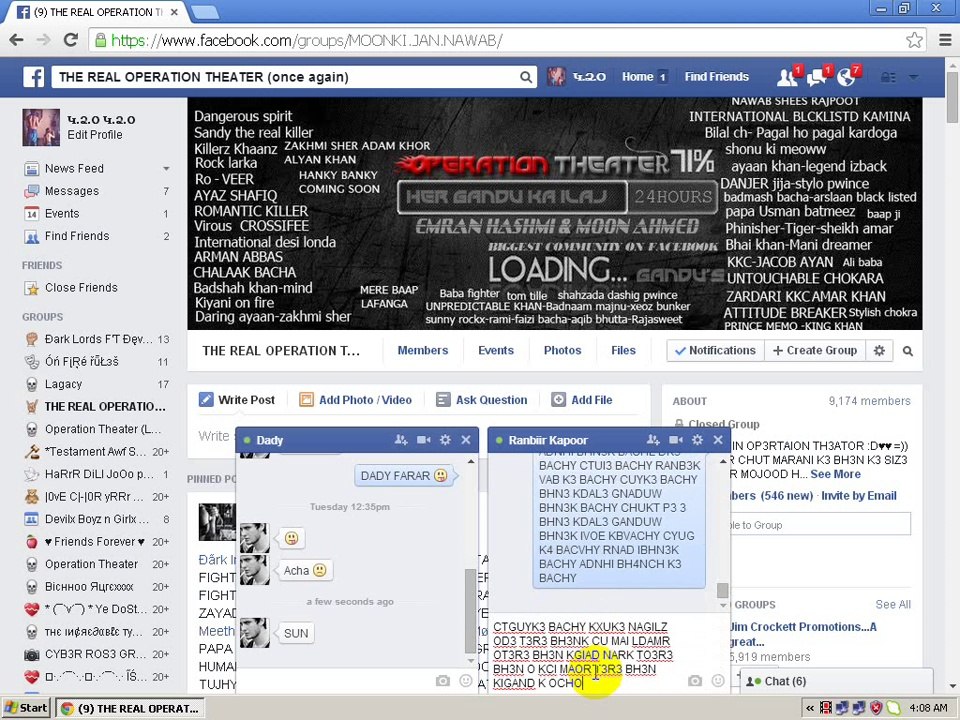Close the Dady chat window

466,440
